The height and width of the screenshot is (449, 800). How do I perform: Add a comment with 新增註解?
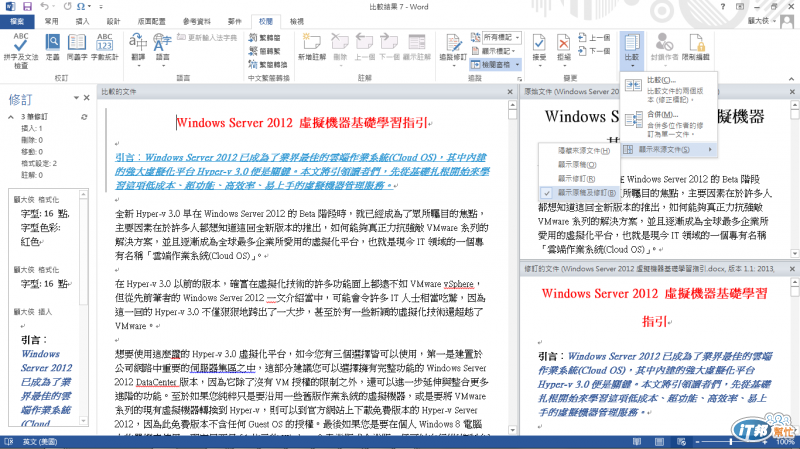pyautogui.click(x=312, y=47)
